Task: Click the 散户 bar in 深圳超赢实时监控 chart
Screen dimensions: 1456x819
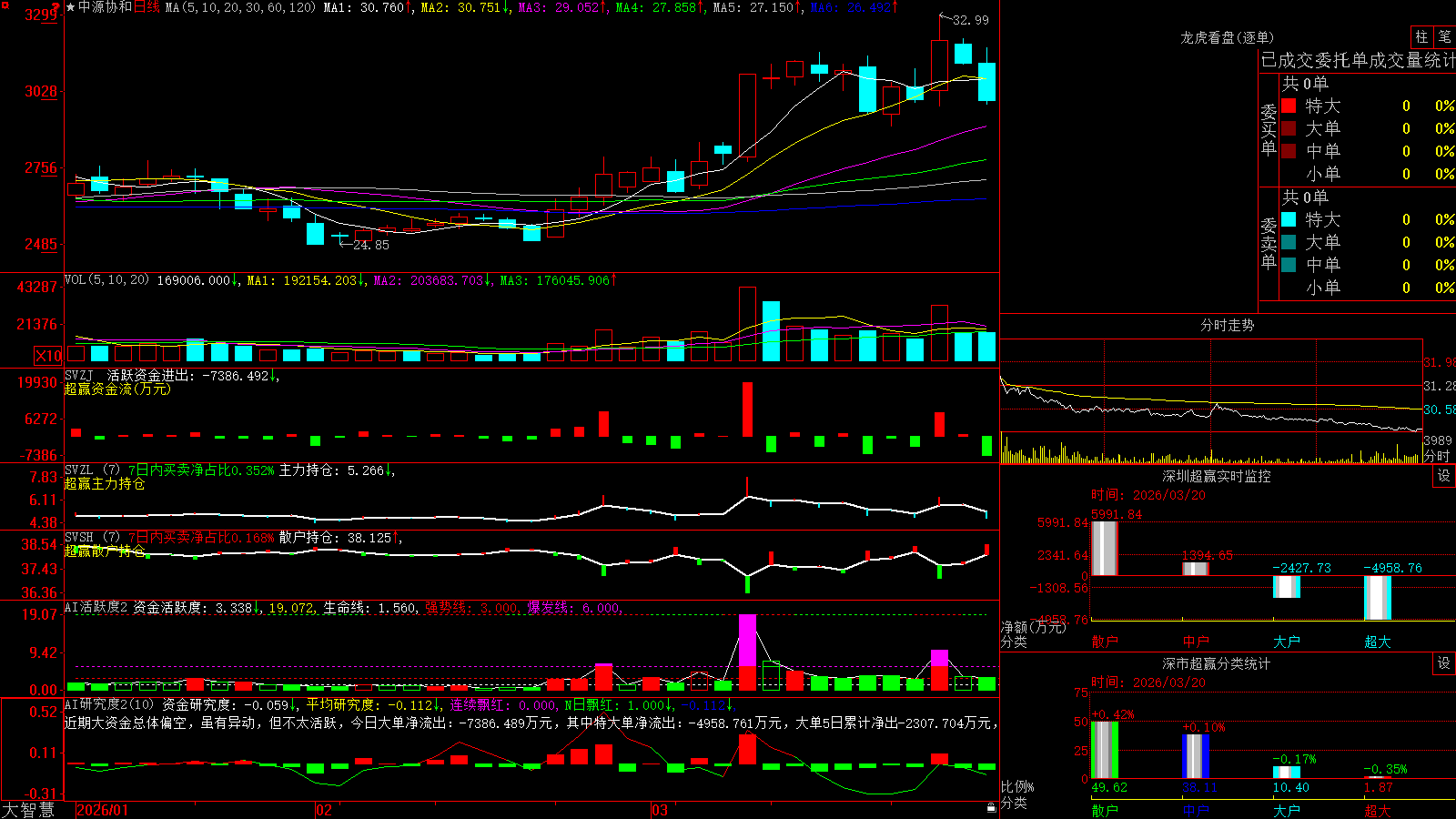Action: pos(1104,548)
